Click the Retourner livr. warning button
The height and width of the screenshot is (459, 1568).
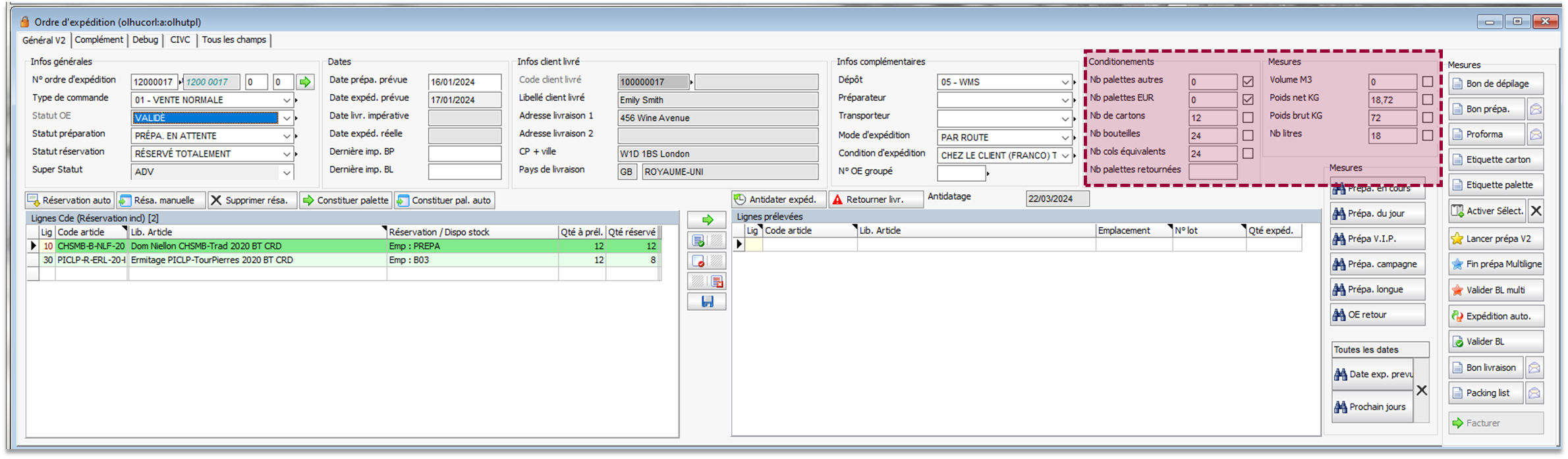(876, 200)
